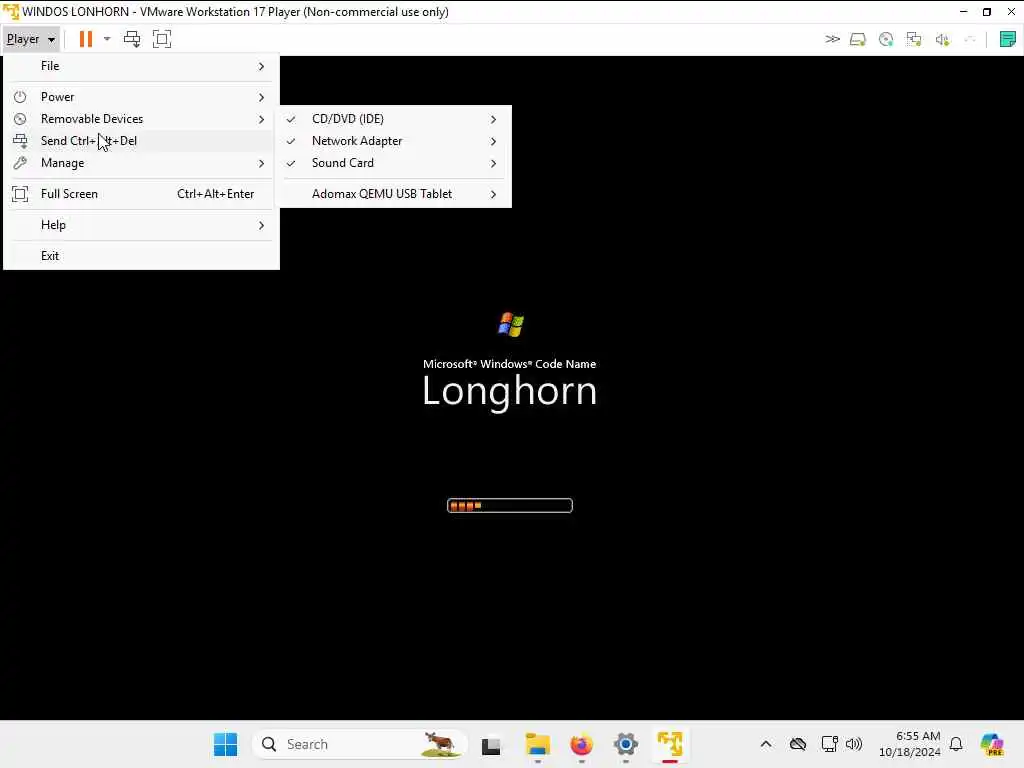Open Task View on the taskbar
Viewport: 1024px width, 768px height.
(491, 745)
